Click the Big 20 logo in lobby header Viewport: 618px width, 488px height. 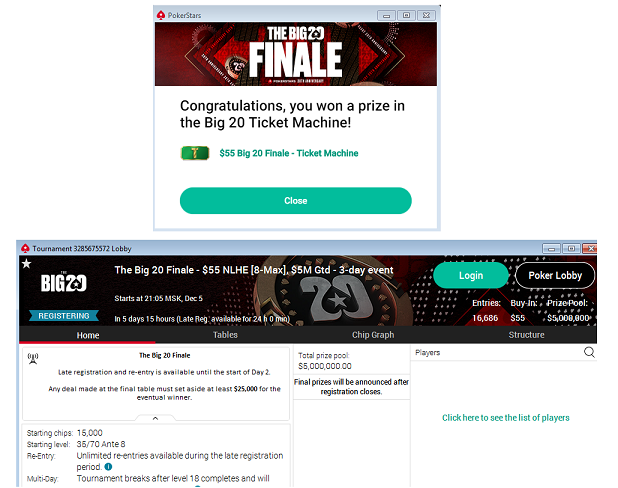[x=63, y=282]
